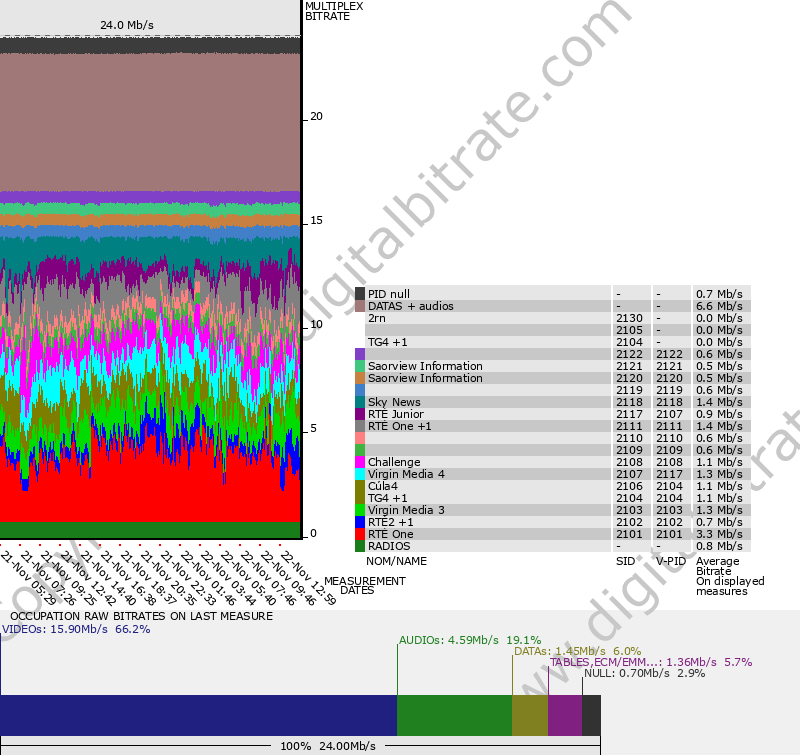The image size is (800, 755).
Task: Click the green AUDIOs bar segment
Action: pyautogui.click(x=454, y=716)
